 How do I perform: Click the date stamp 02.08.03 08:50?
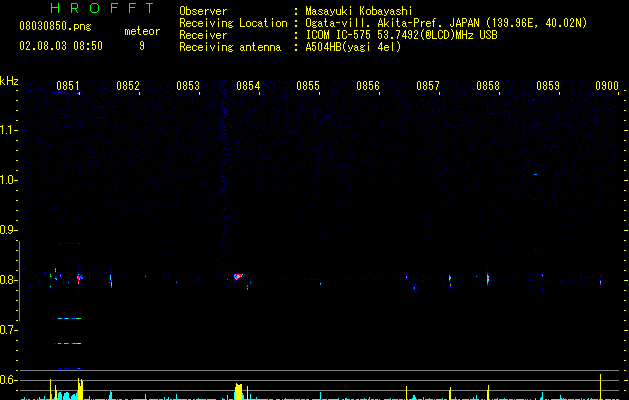61,46
